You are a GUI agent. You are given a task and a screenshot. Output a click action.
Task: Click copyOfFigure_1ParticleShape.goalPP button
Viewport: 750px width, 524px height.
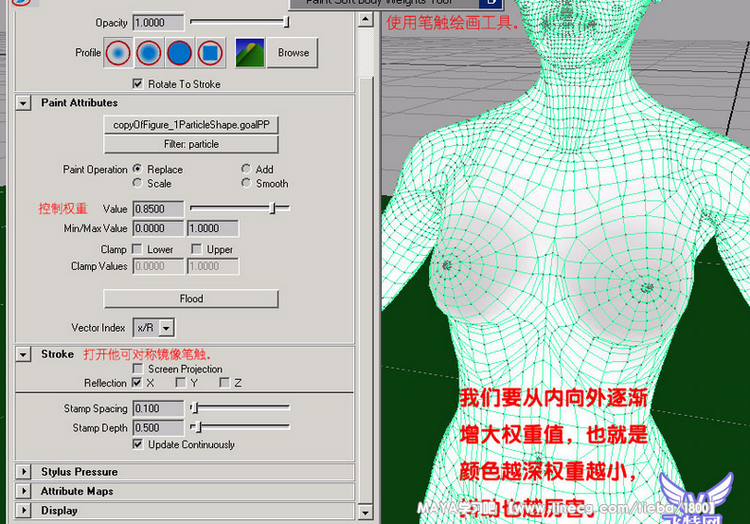pos(191,125)
